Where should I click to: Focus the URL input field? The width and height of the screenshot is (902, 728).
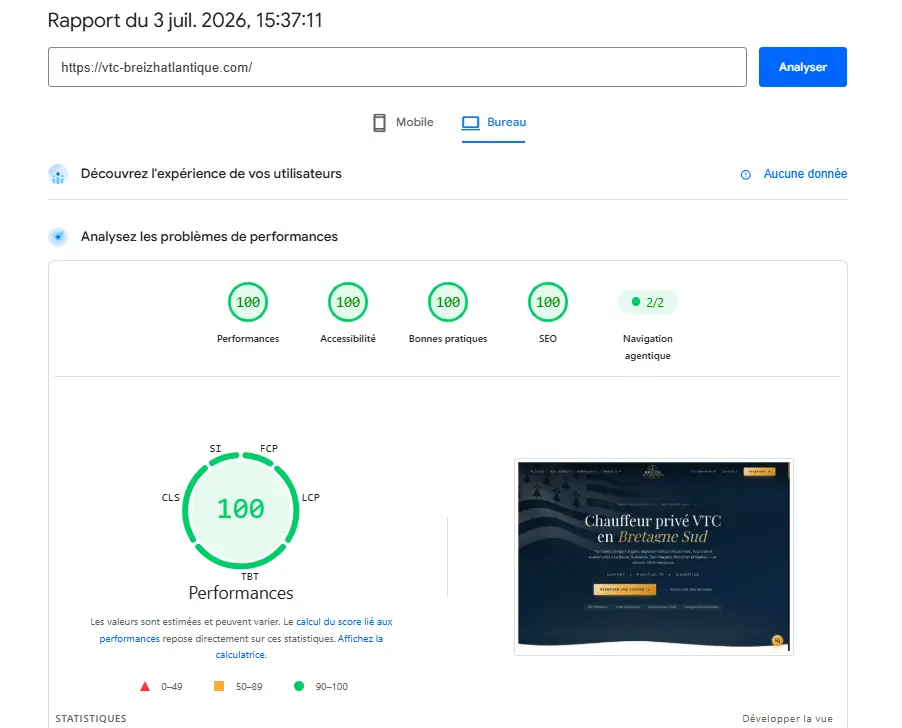[x=397, y=67]
